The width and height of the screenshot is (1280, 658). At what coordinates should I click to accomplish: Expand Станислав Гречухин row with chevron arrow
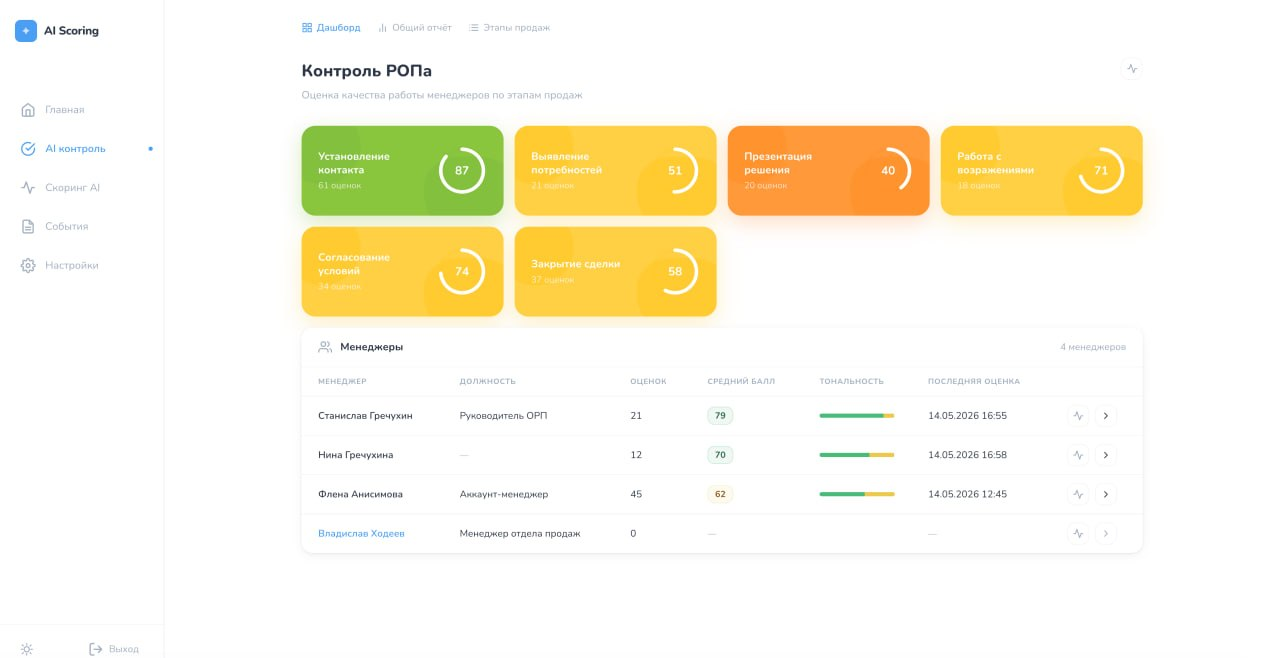click(1105, 415)
